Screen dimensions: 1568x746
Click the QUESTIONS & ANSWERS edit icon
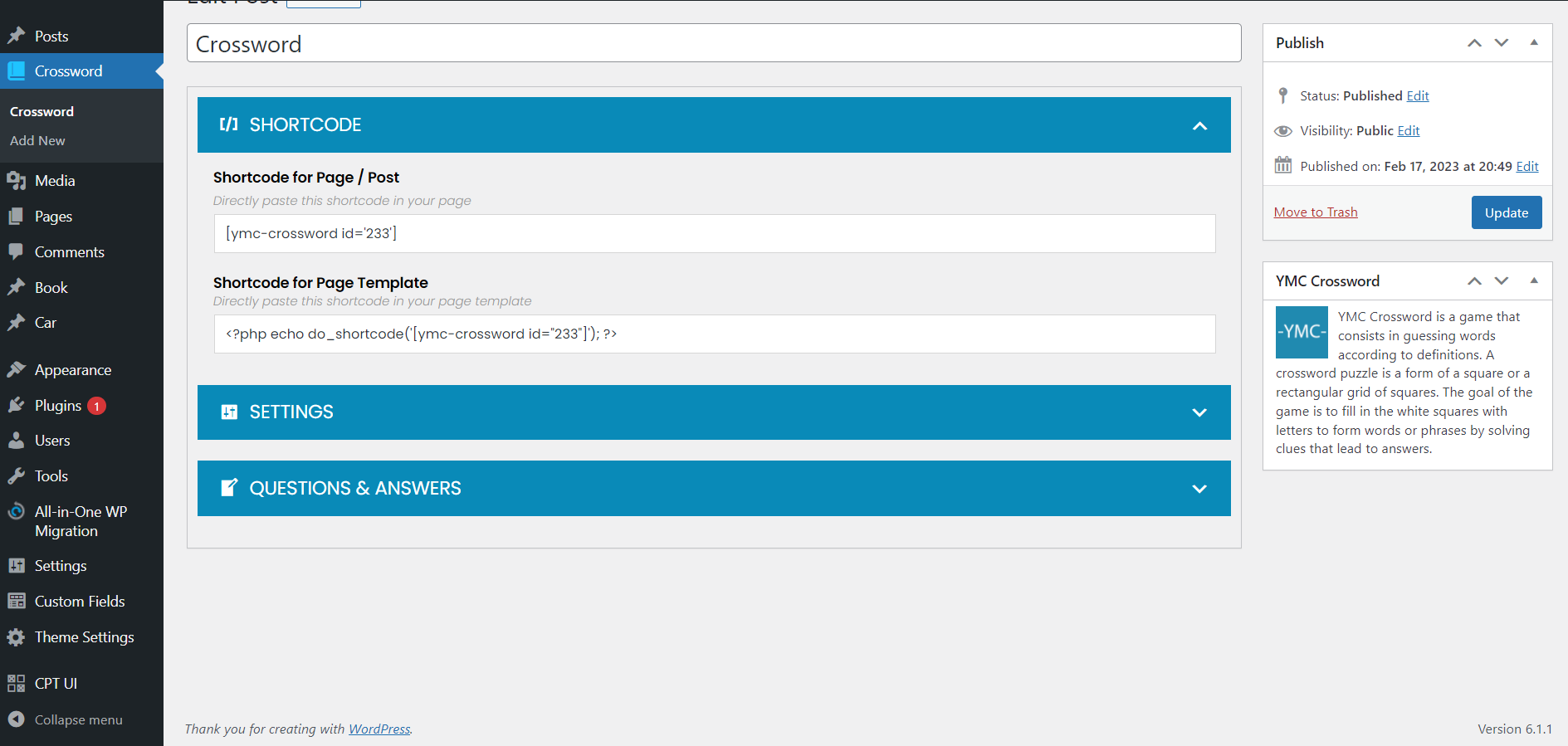(229, 488)
